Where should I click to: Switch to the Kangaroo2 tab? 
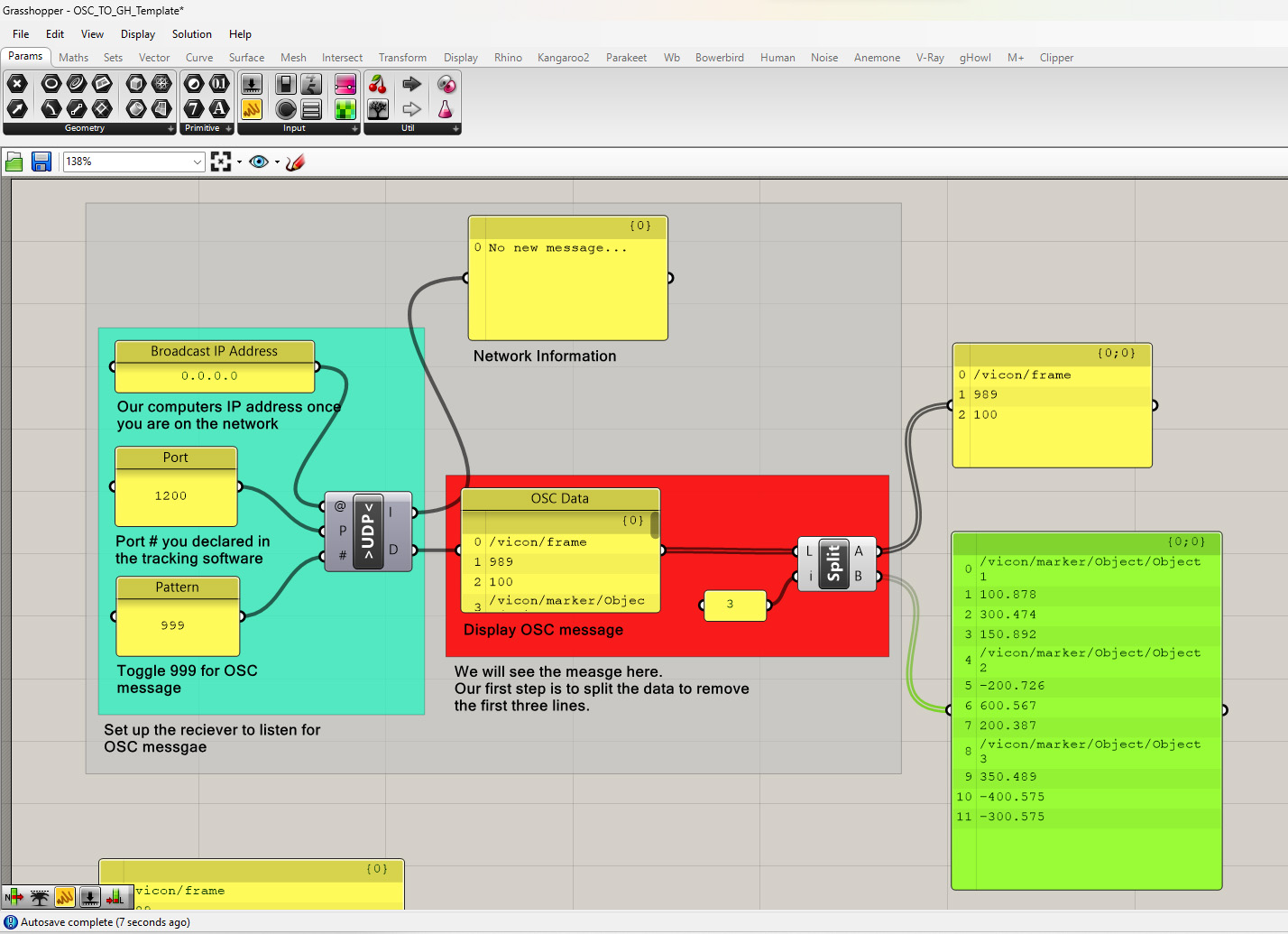tap(563, 58)
